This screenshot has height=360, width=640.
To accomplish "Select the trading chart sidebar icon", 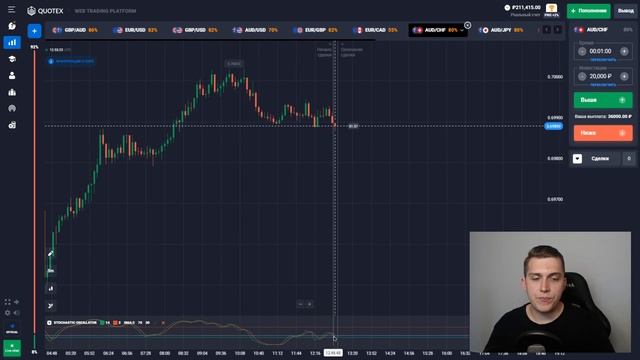I will 12,42.
